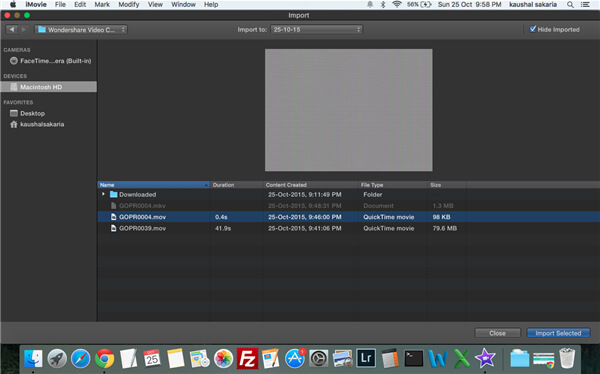Open the Modify menu

129,5
